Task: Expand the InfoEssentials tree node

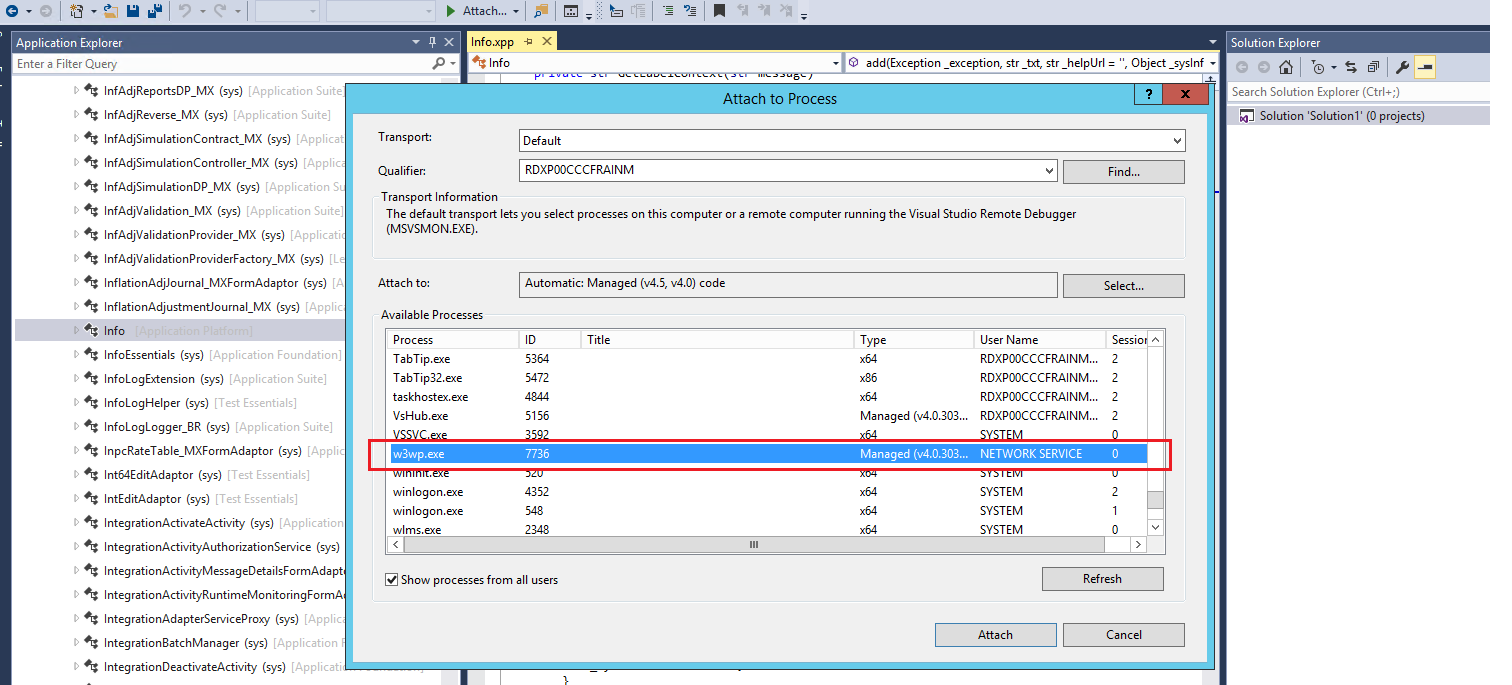Action: [76, 355]
